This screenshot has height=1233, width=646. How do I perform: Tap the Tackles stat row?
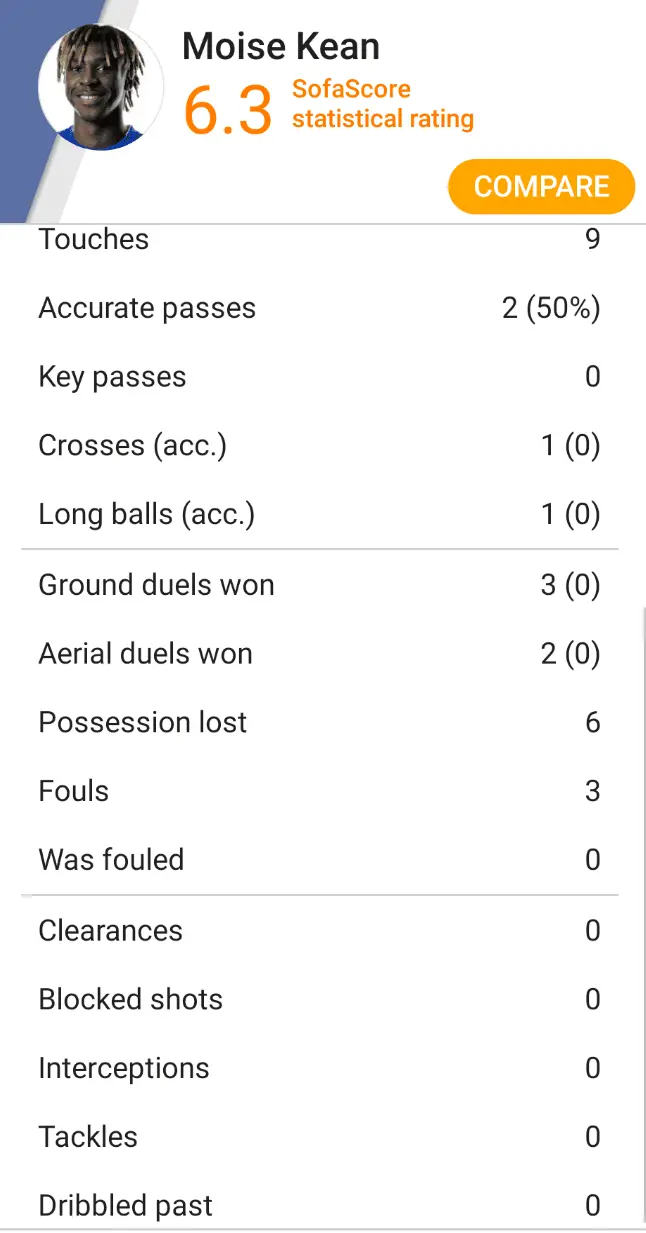pos(320,1137)
